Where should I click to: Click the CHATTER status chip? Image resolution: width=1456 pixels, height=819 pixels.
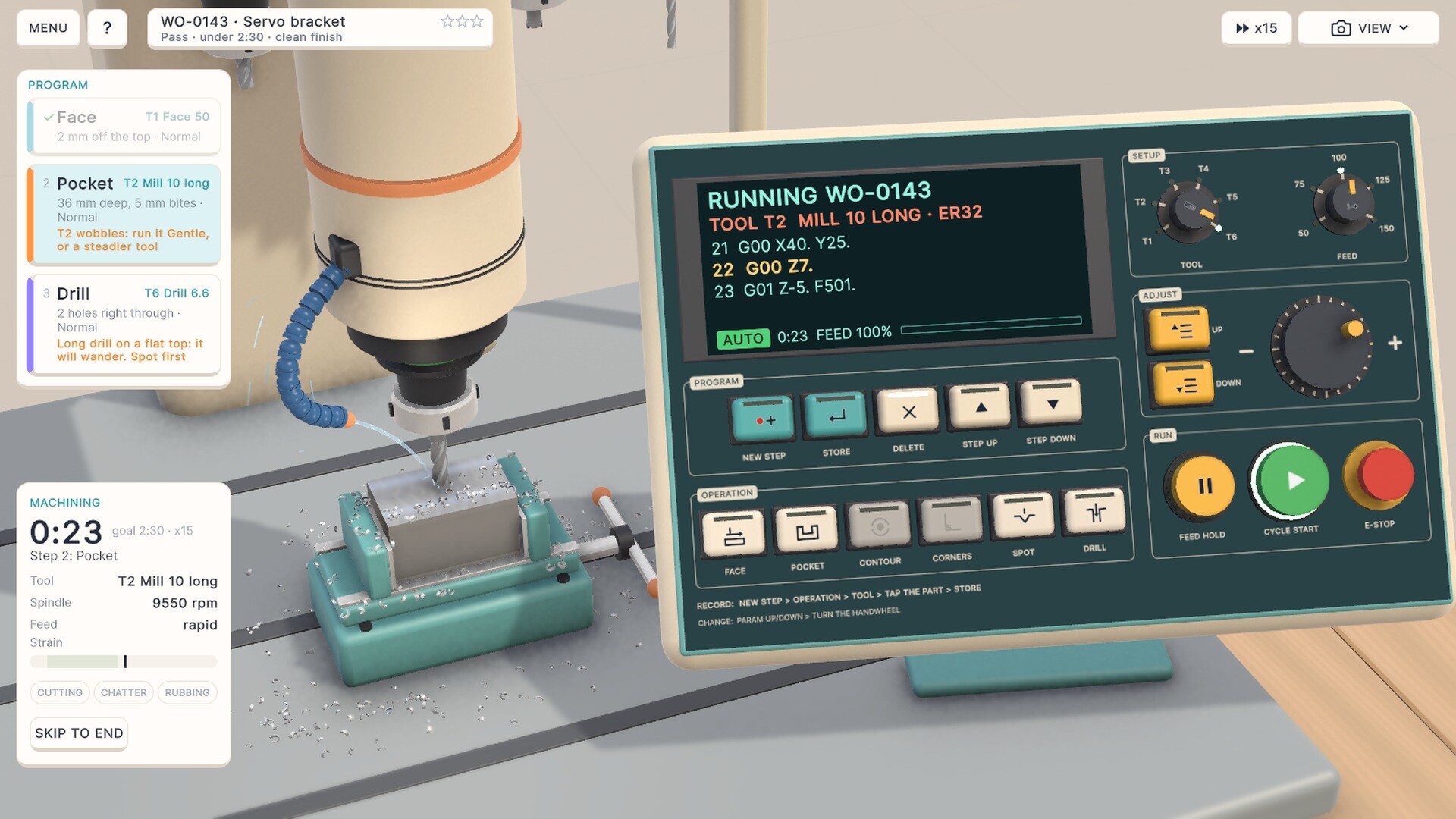click(x=124, y=692)
